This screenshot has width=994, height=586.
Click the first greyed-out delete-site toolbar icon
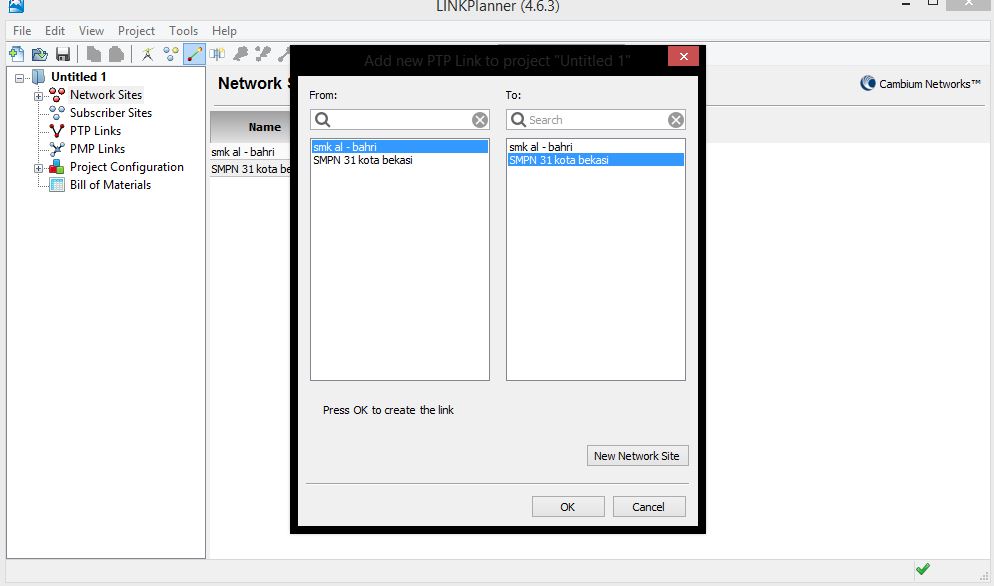click(240, 55)
